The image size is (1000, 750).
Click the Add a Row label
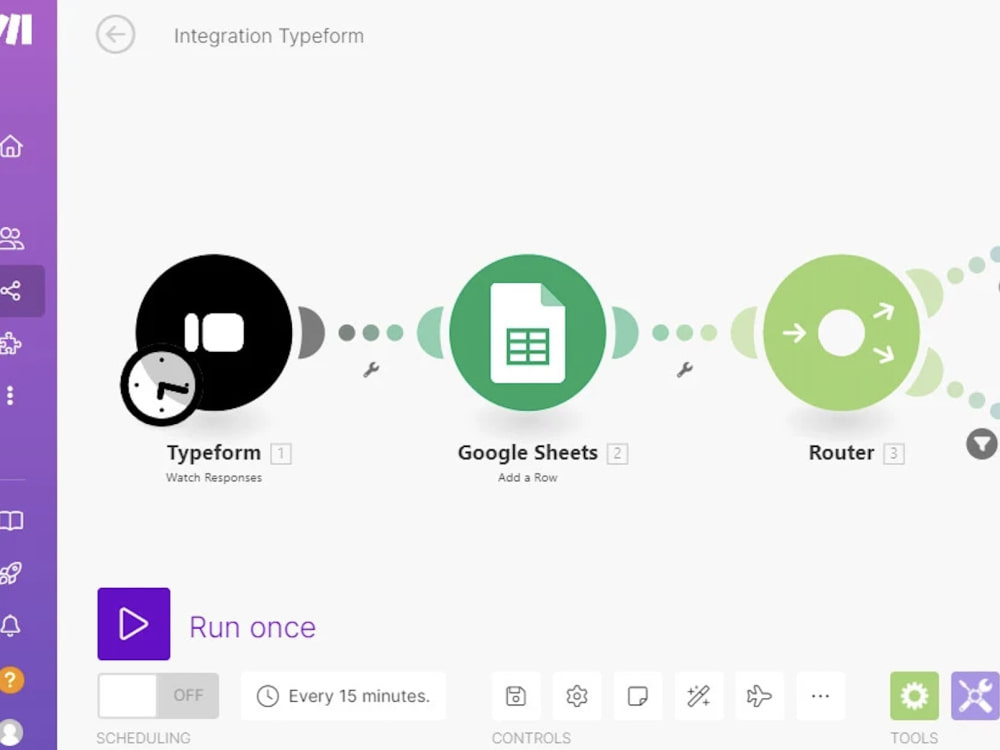click(527, 478)
